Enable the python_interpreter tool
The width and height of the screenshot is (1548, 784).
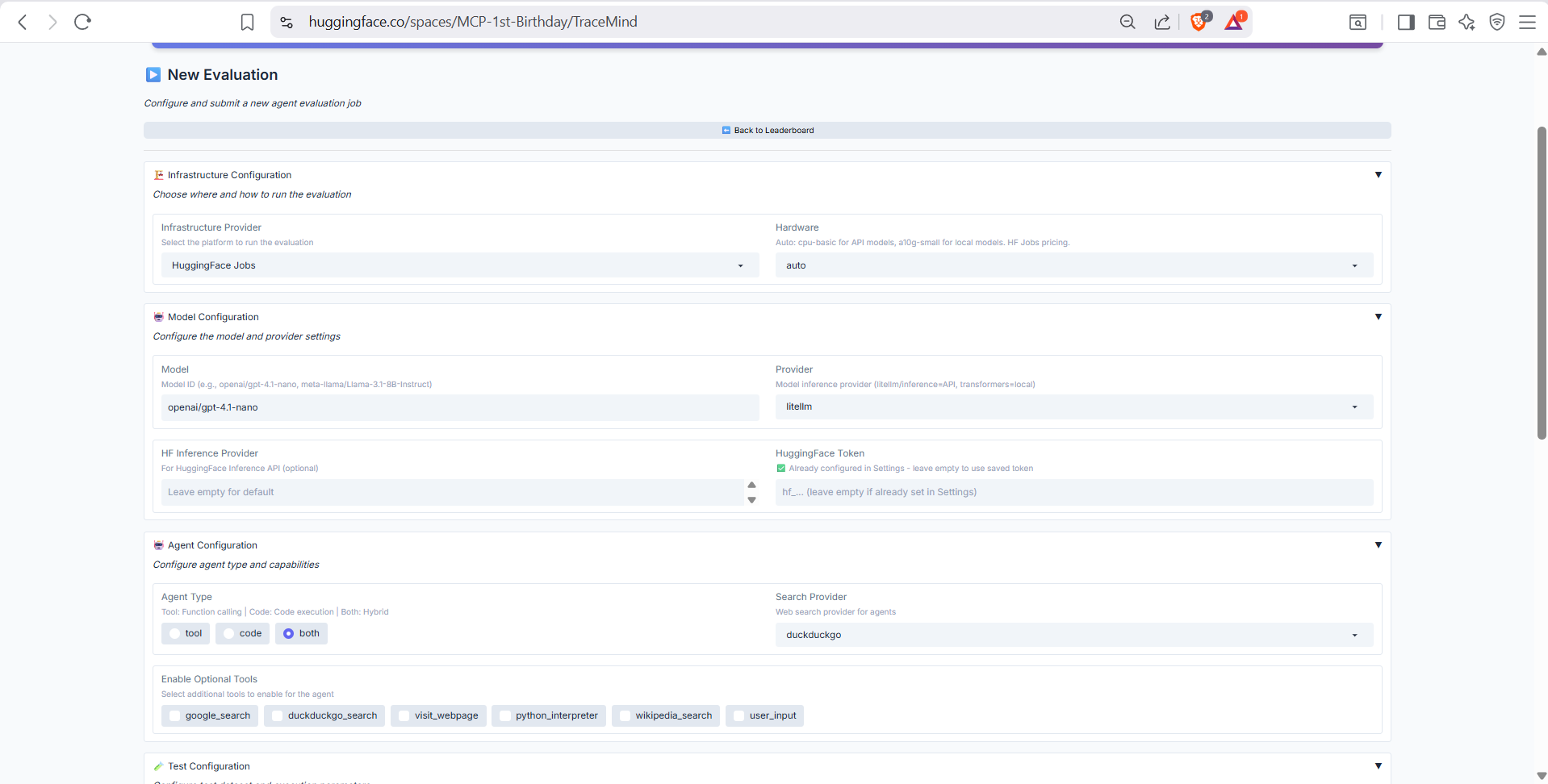point(549,715)
